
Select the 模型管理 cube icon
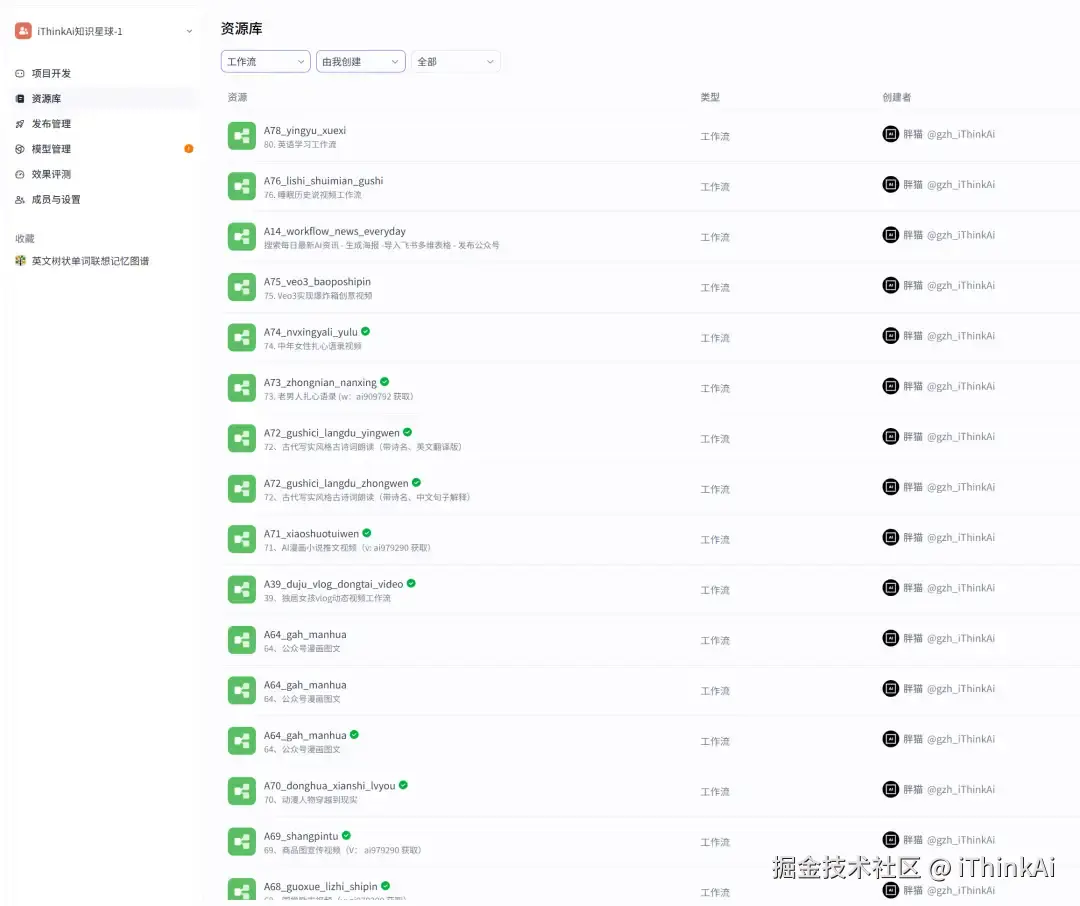(20, 149)
